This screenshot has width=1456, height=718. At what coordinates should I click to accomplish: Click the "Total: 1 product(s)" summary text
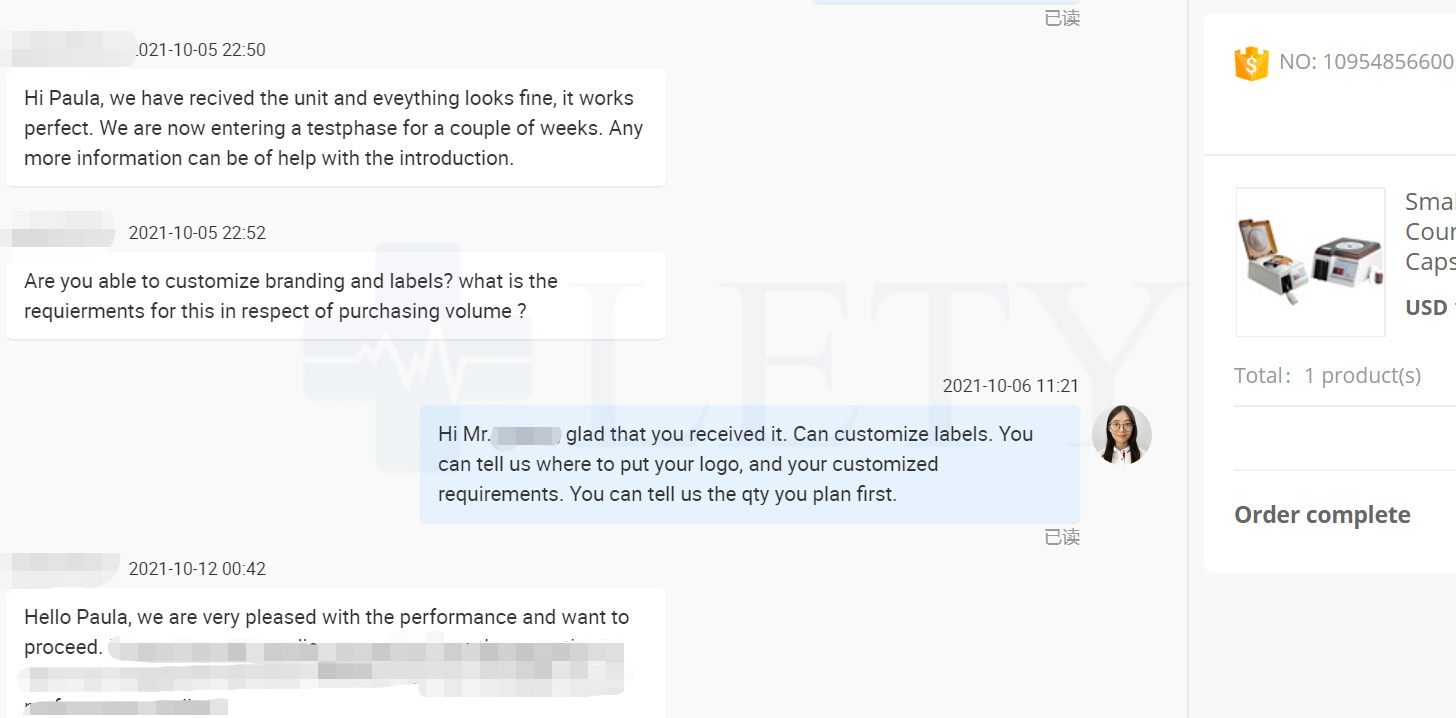coord(1327,376)
